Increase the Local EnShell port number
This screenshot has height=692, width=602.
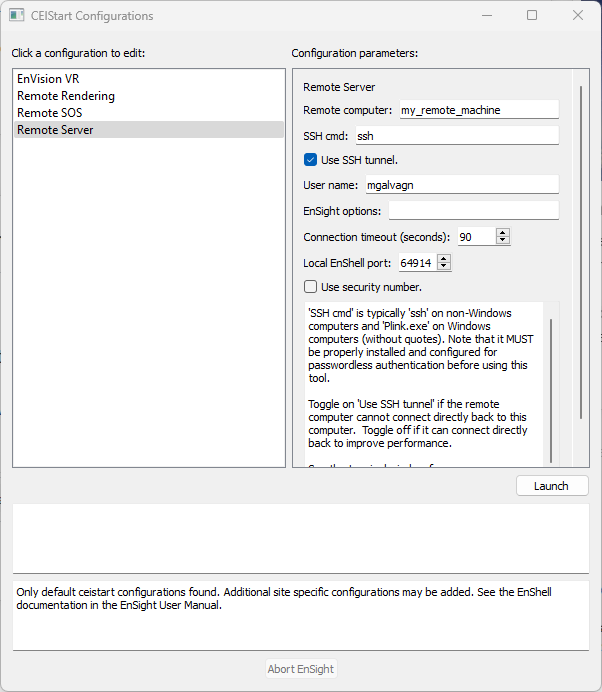coord(444,259)
